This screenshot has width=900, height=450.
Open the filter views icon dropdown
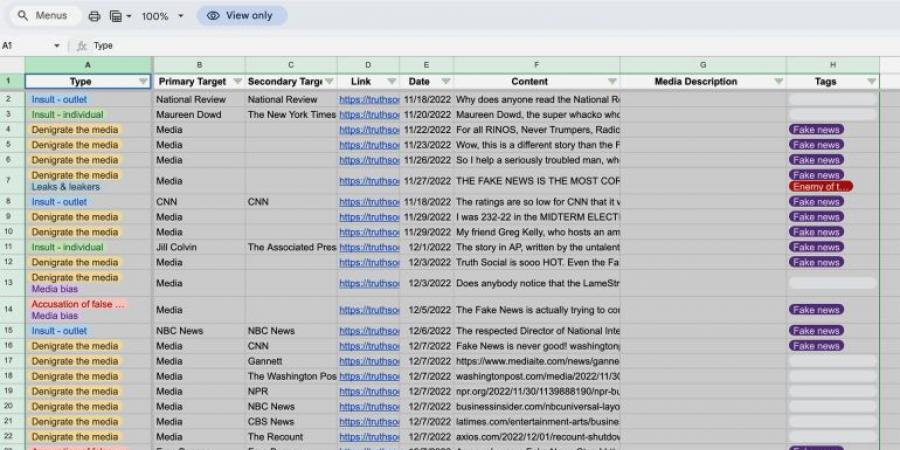tap(121, 16)
